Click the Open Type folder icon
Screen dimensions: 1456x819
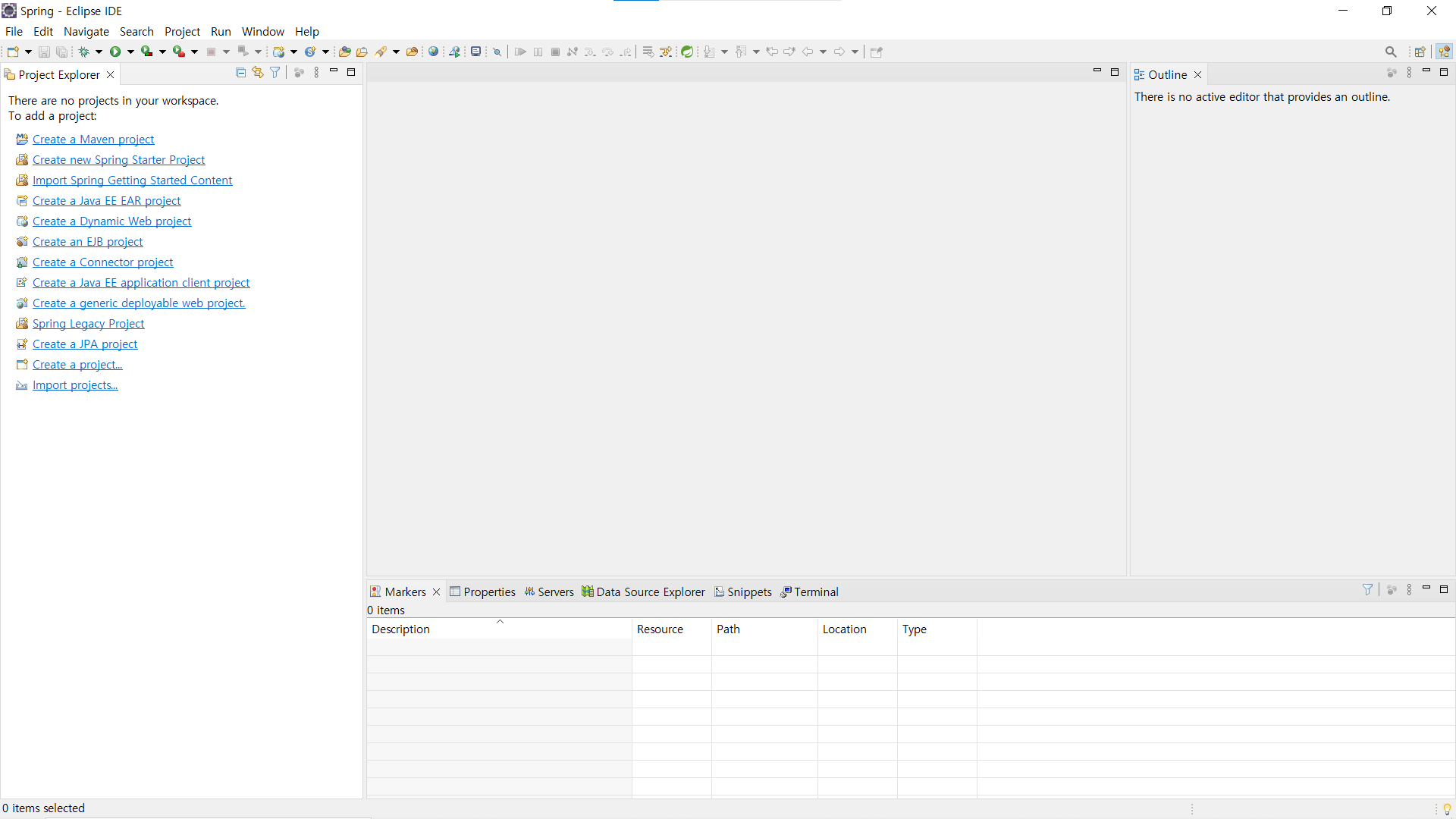click(x=344, y=52)
